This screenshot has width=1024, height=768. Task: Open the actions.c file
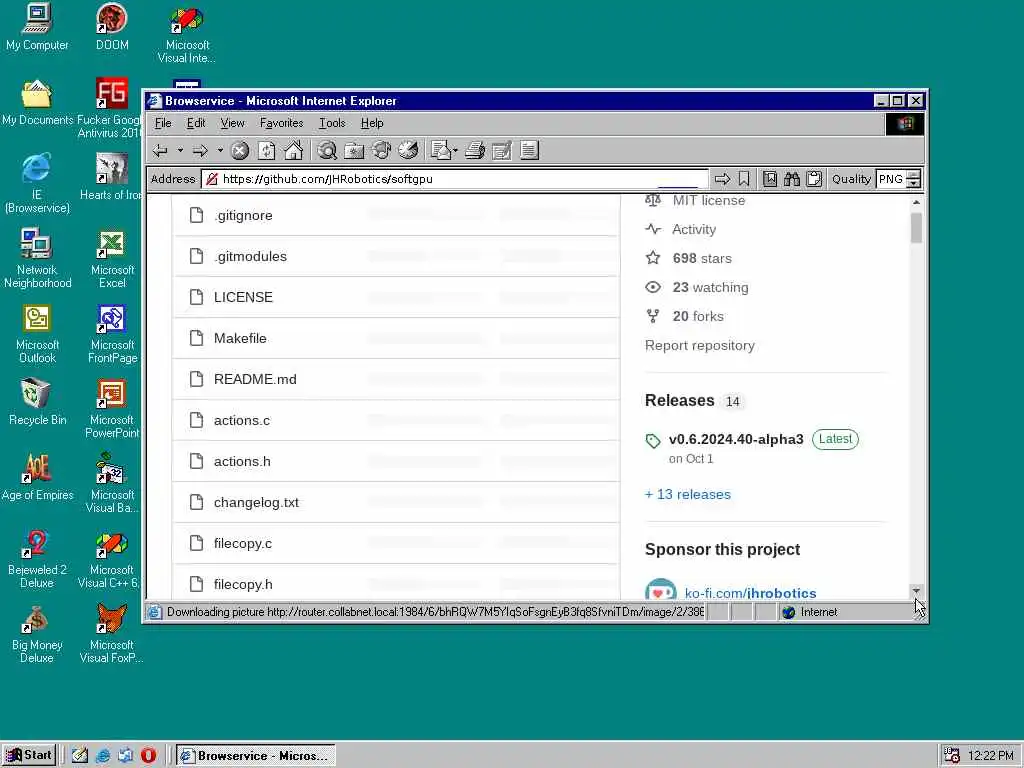[x=242, y=421]
